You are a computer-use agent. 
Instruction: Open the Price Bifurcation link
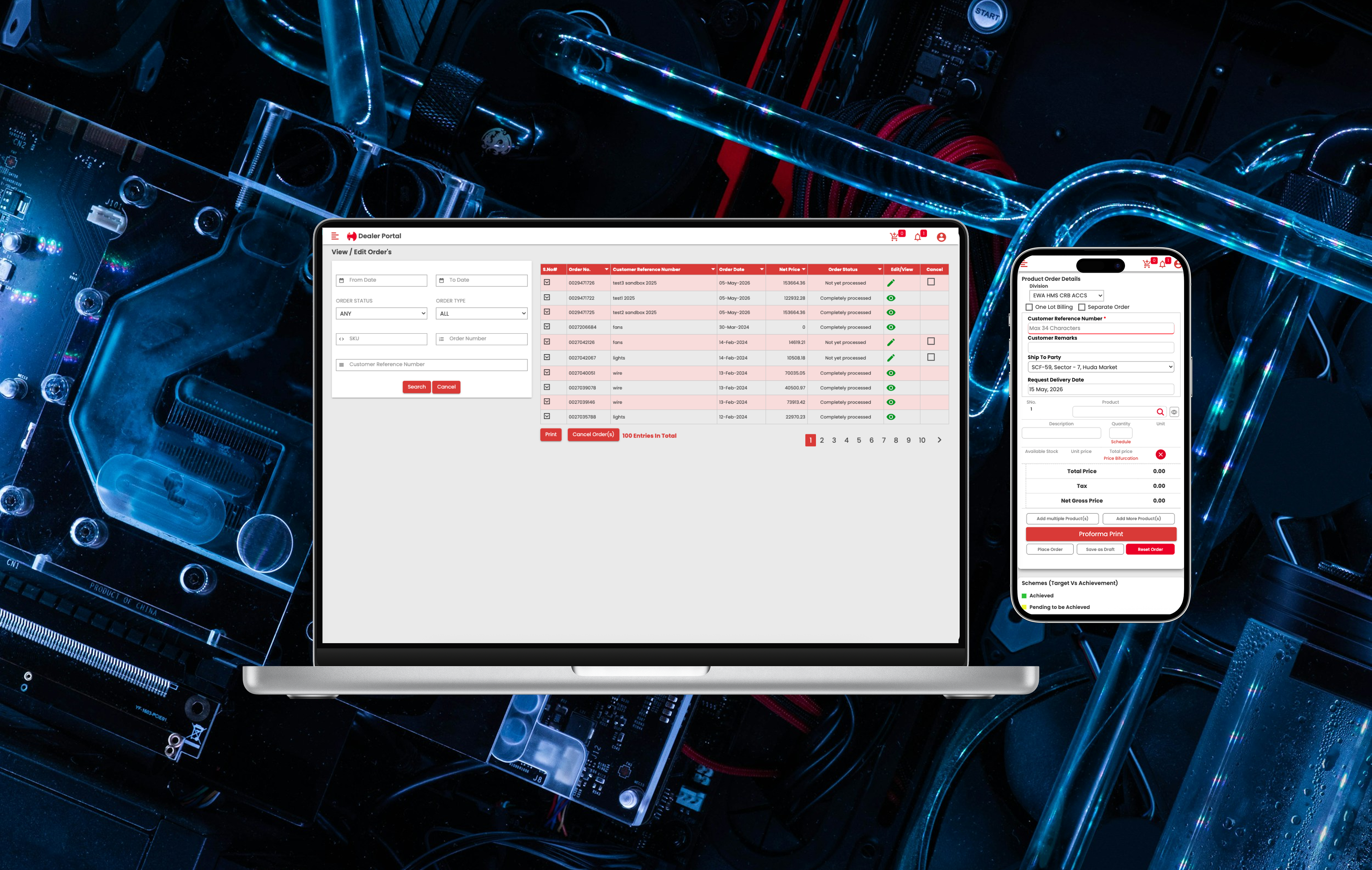click(1121, 458)
